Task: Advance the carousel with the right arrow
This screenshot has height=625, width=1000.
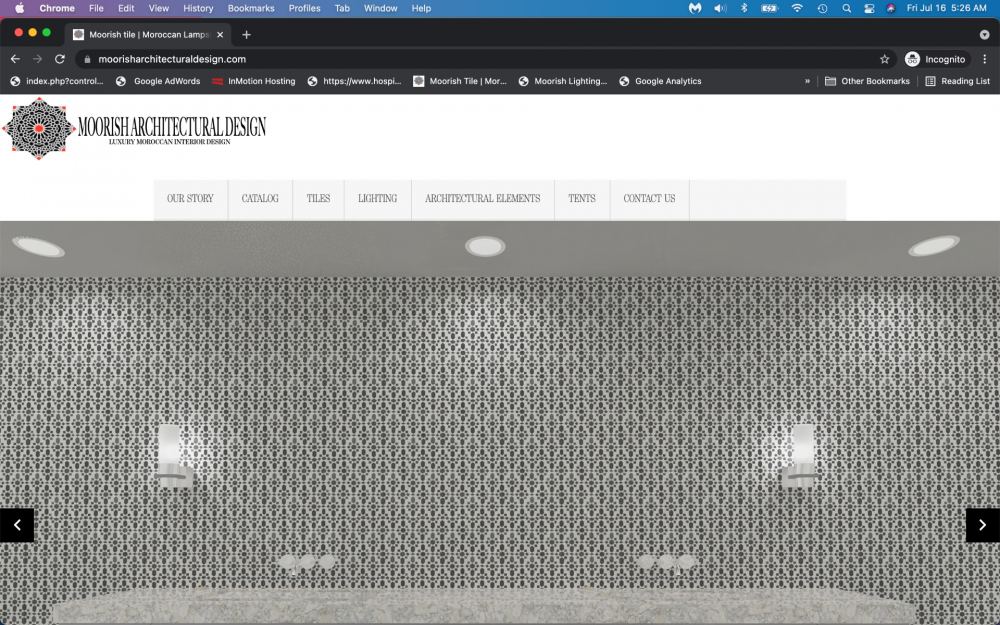Action: [x=982, y=524]
